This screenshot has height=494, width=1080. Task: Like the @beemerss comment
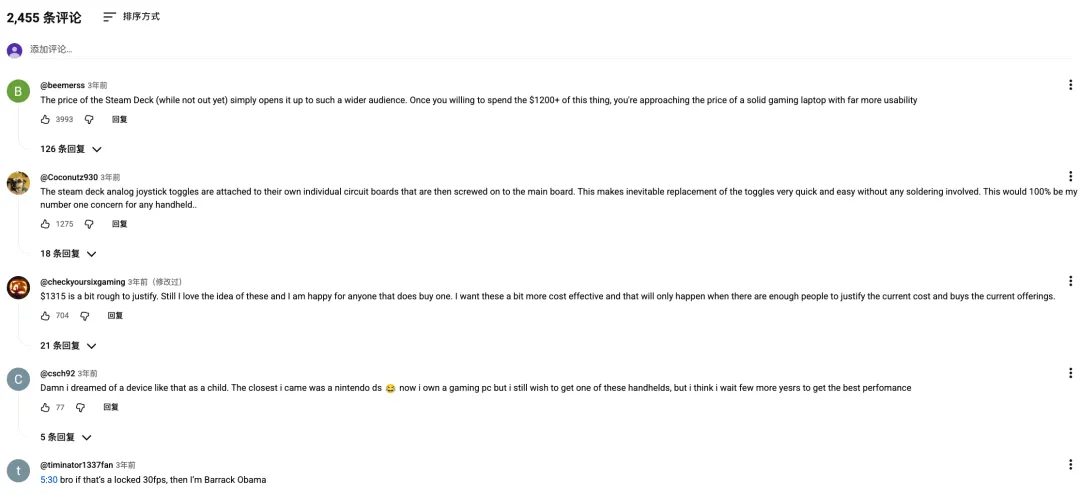coord(45,119)
